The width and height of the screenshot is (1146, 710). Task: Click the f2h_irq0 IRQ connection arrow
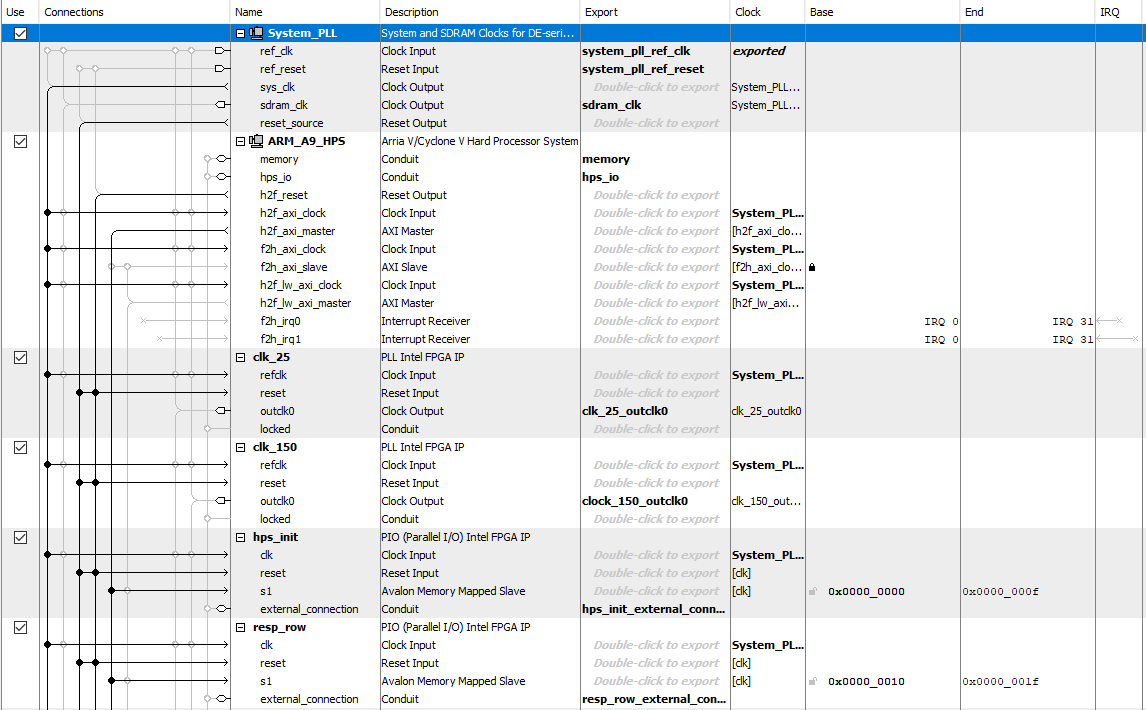pos(1108,321)
